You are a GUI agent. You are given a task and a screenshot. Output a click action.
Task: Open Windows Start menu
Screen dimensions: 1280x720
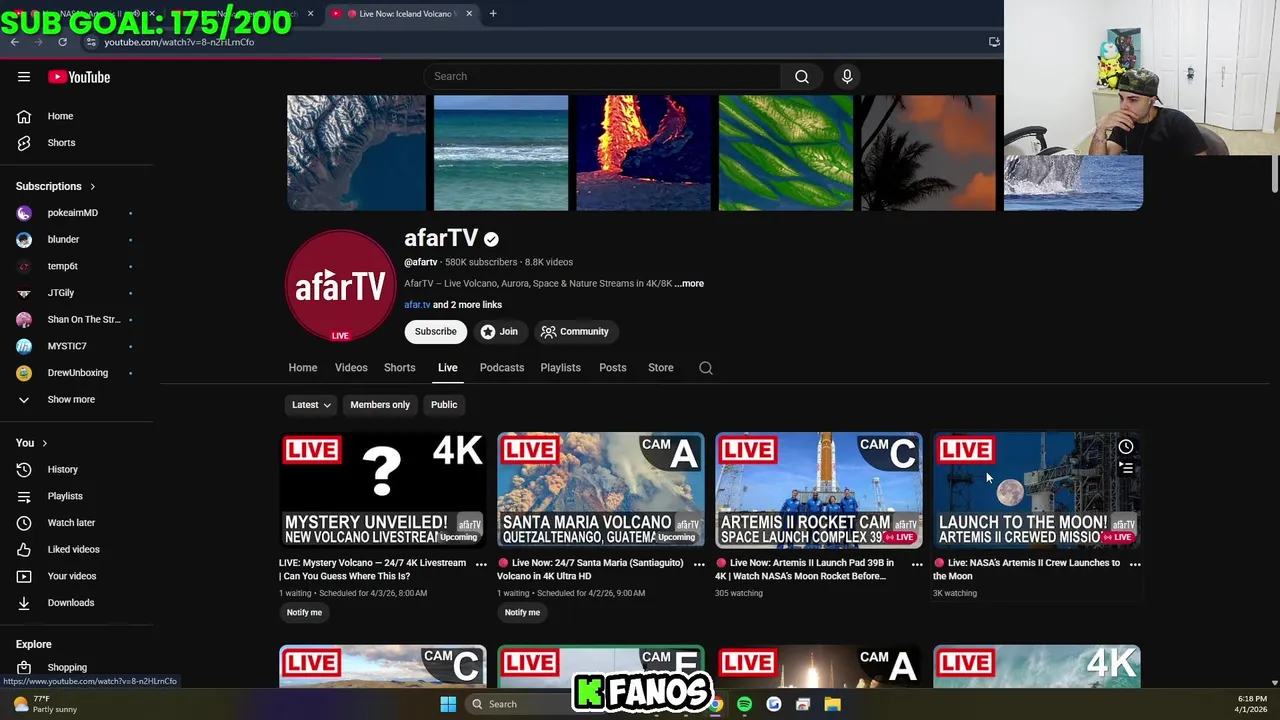(x=448, y=704)
